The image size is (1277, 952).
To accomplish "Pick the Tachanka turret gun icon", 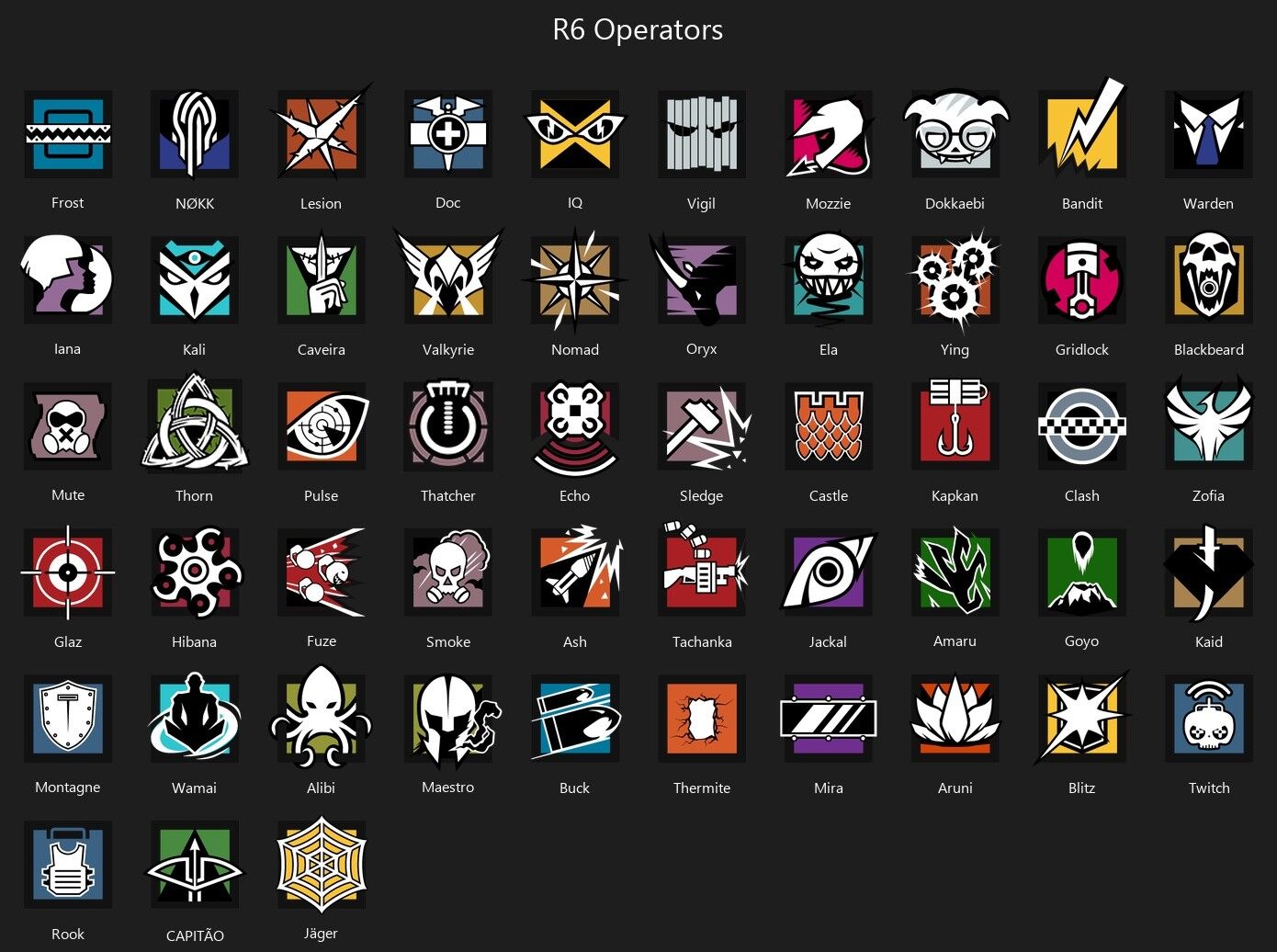I will point(704,571).
